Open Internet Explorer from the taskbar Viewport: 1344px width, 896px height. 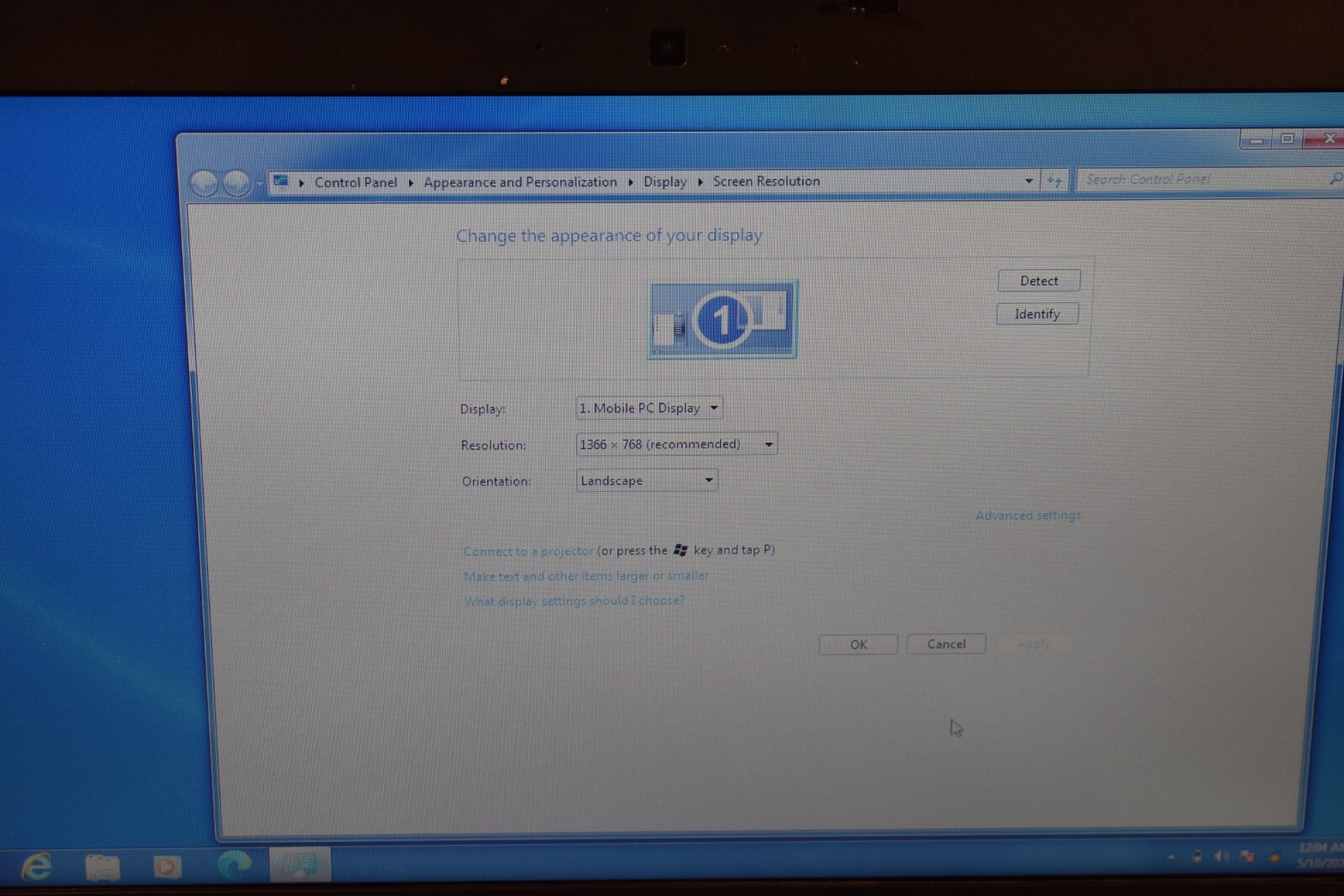click(37, 866)
